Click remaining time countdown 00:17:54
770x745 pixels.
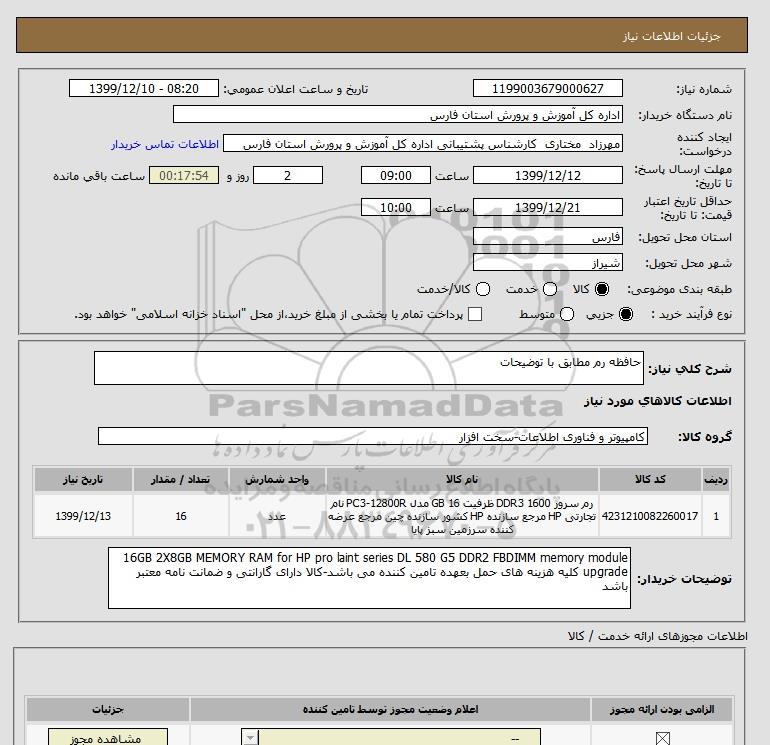click(184, 176)
